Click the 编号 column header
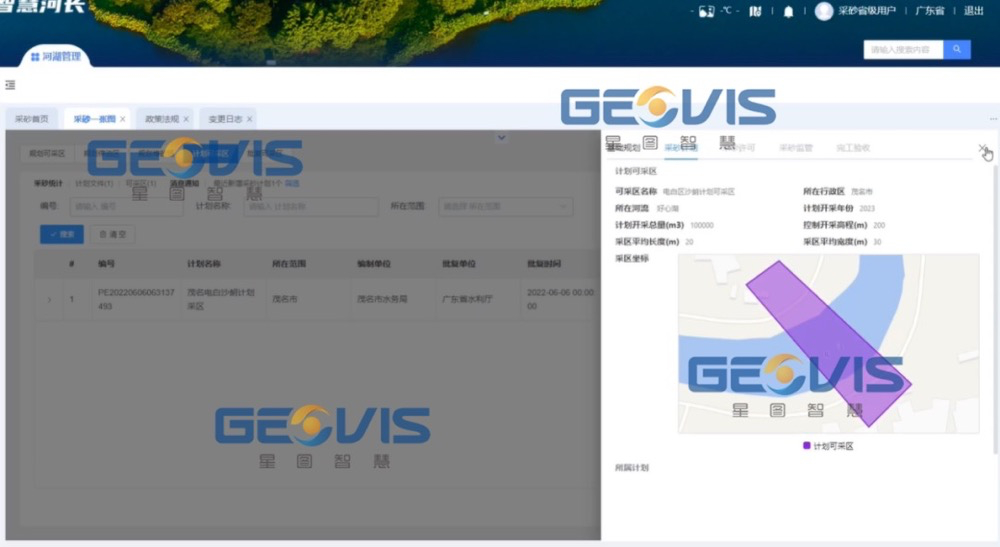The width and height of the screenshot is (1000, 547). pyautogui.click(x=106, y=264)
